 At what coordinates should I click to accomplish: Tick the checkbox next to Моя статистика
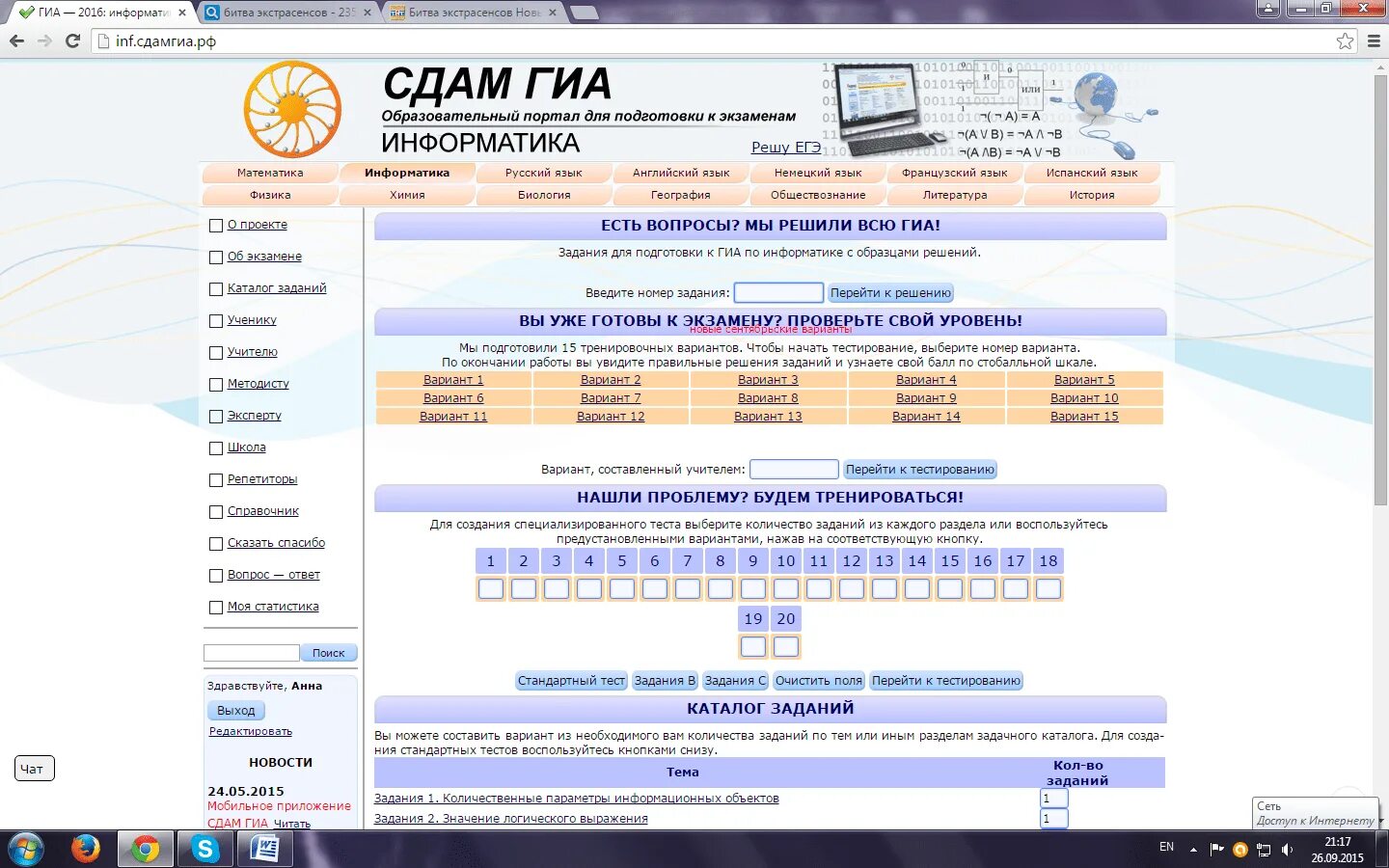click(216, 608)
